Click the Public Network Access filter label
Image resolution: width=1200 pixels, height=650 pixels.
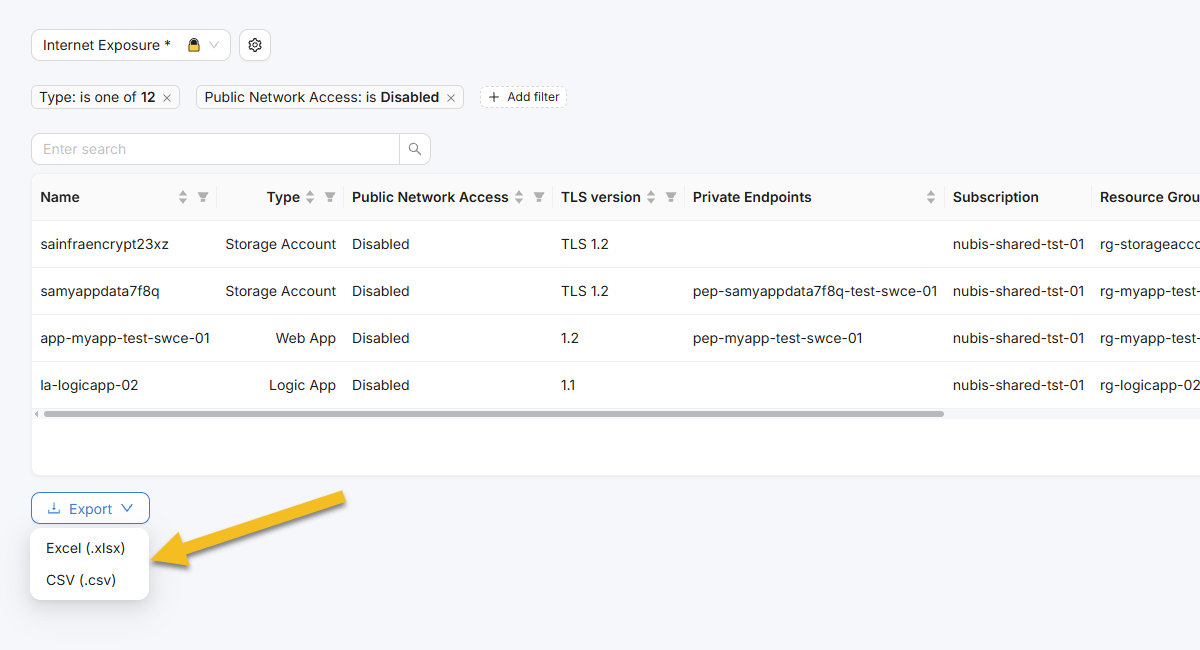(x=322, y=97)
